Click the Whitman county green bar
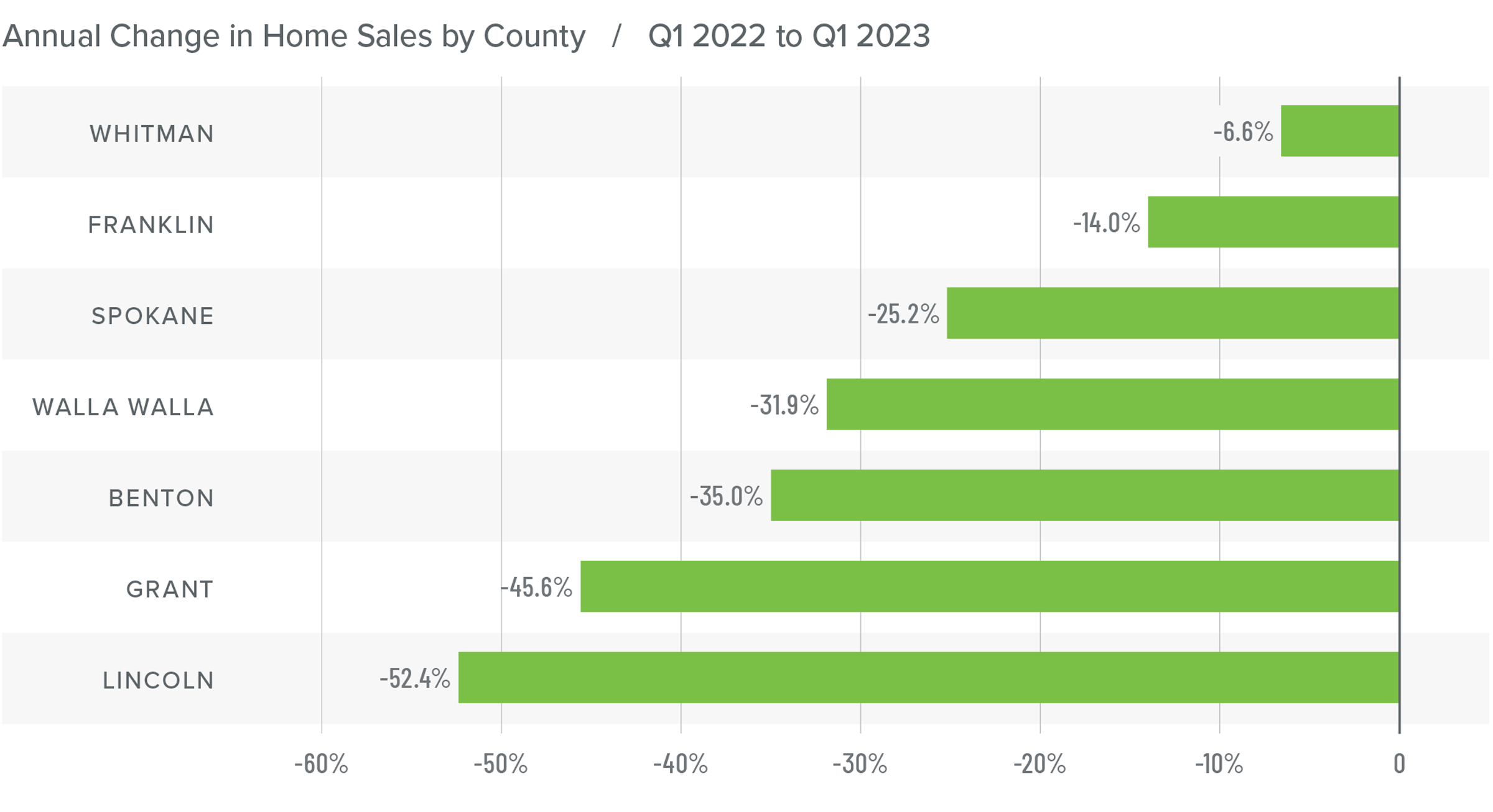 coord(1339,131)
